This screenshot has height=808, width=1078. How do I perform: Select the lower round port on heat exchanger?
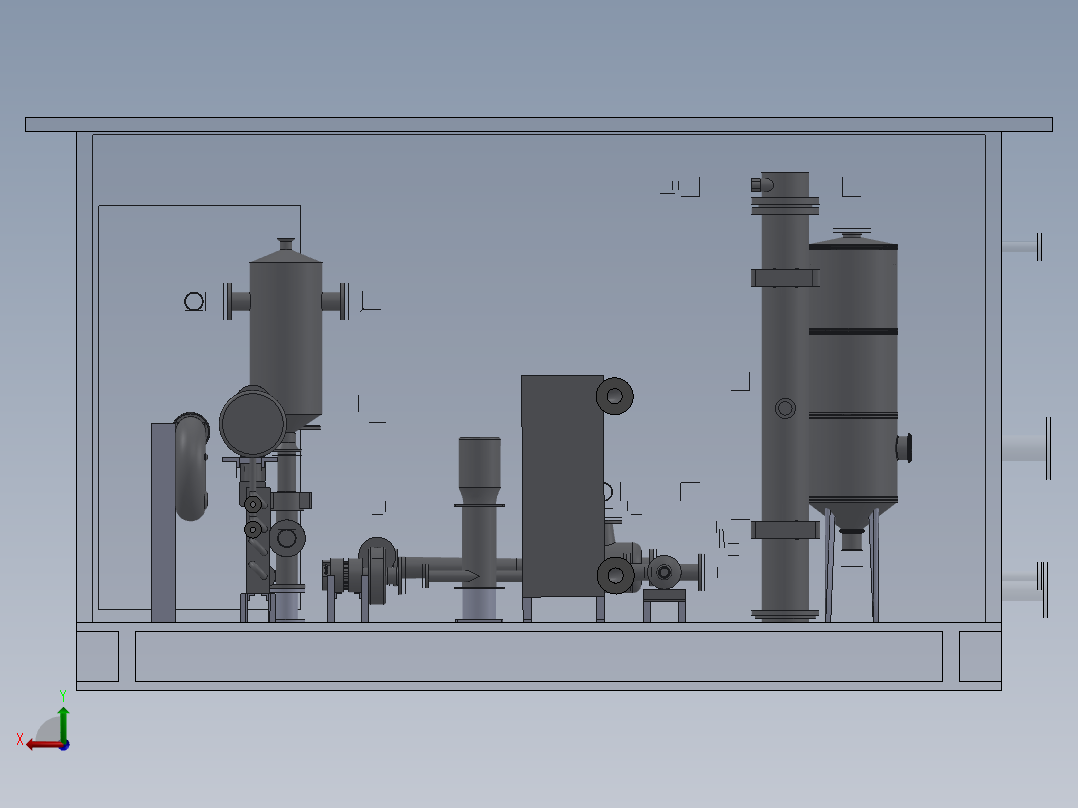tap(615, 575)
